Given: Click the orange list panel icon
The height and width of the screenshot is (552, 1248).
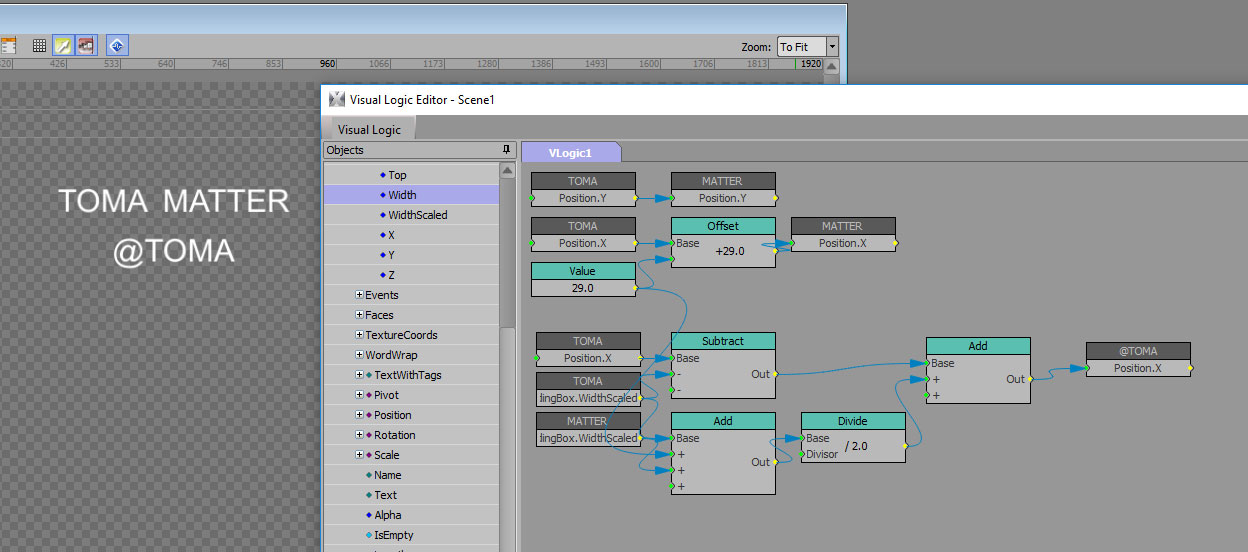Looking at the screenshot, I should [x=8, y=46].
